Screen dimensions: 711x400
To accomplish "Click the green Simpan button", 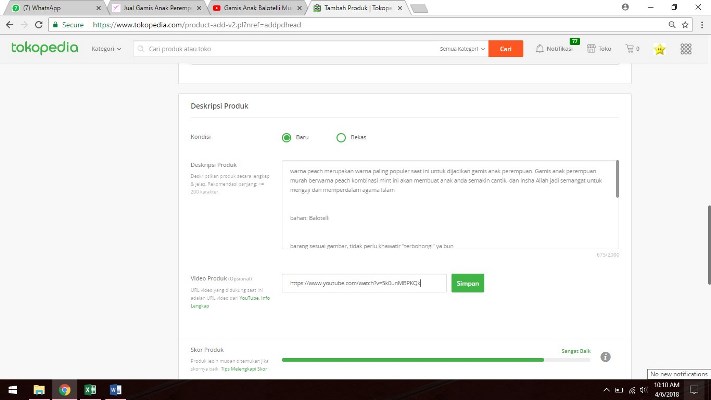I will pos(468,283).
